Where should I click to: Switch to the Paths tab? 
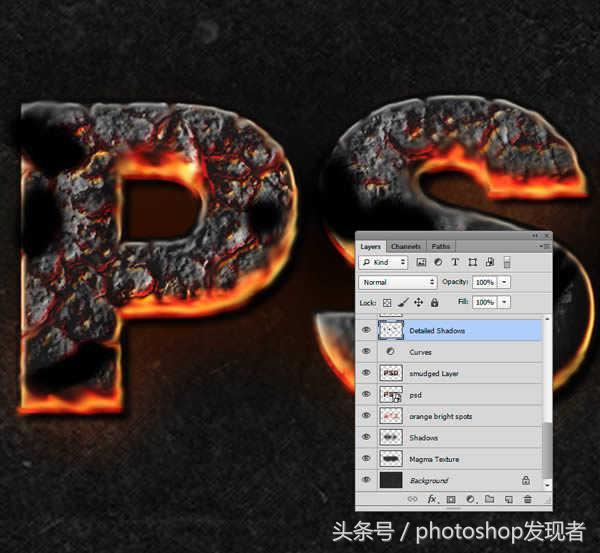click(440, 246)
